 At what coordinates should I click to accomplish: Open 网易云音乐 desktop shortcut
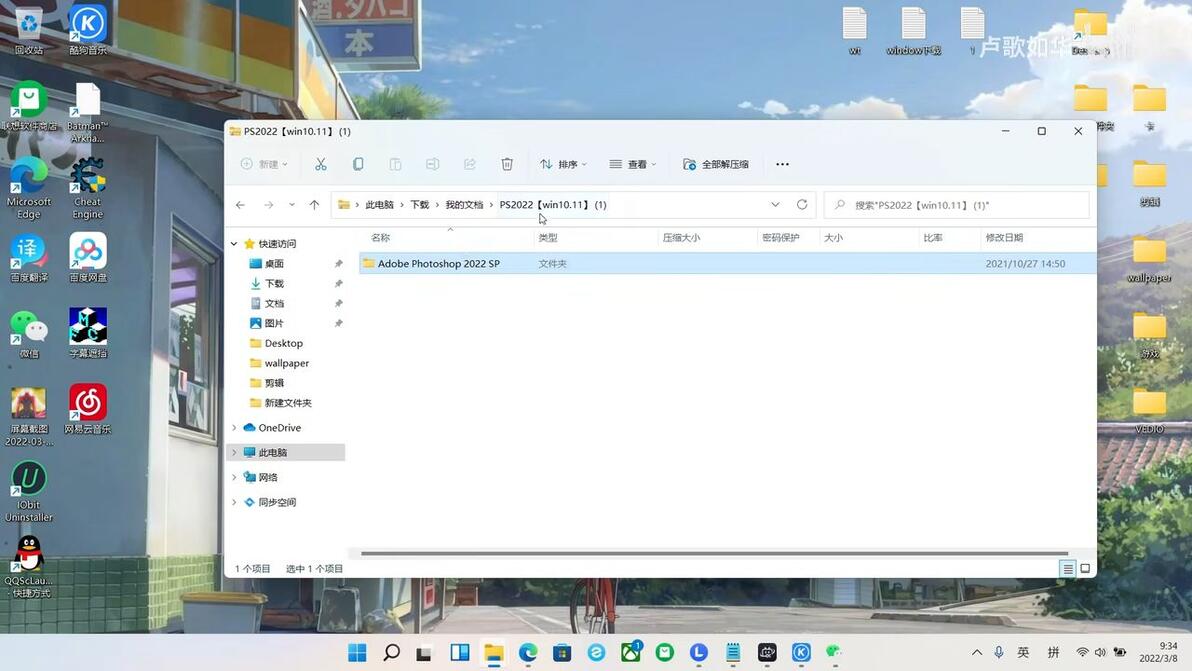pos(87,409)
